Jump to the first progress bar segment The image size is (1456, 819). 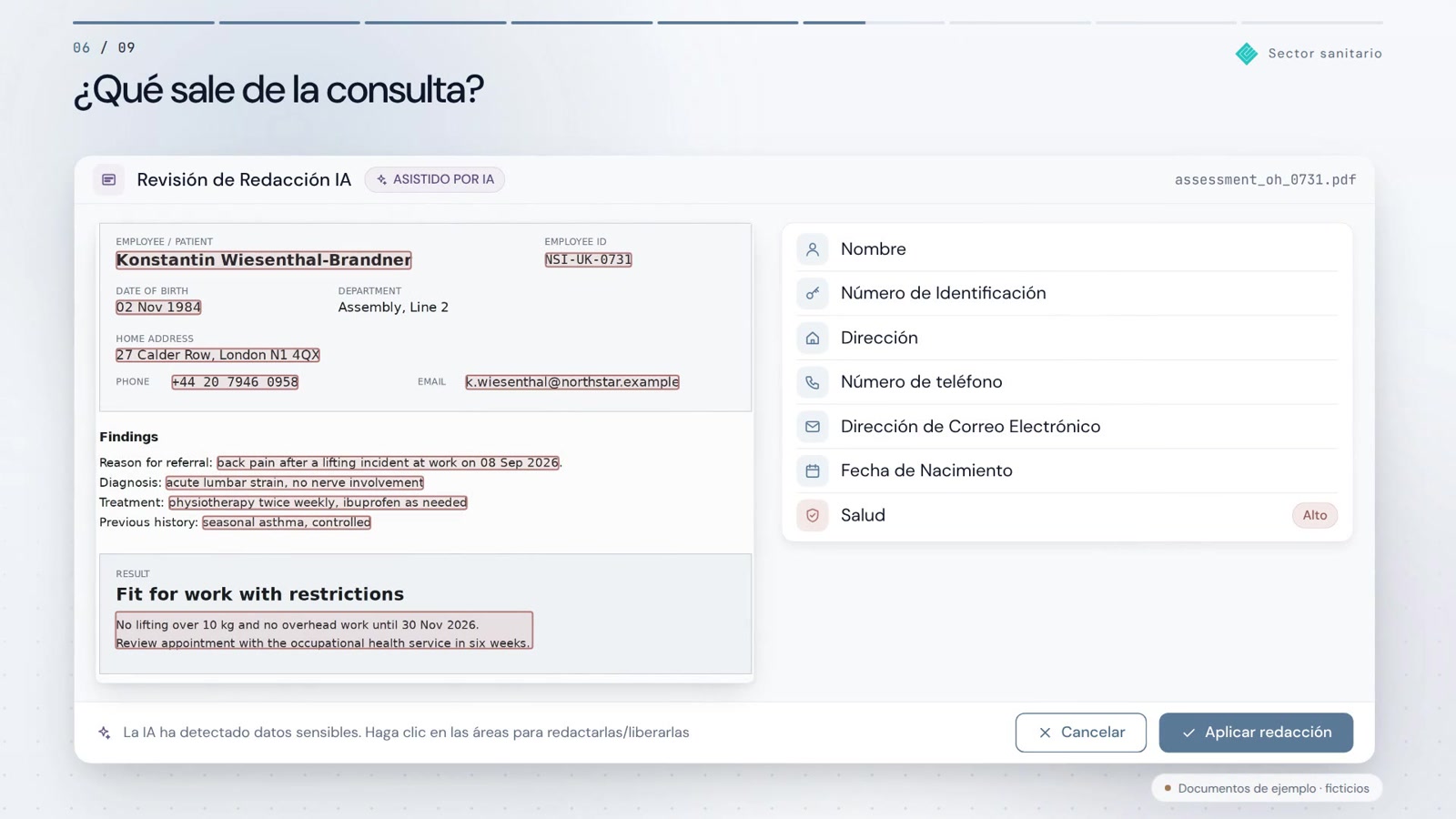click(144, 23)
